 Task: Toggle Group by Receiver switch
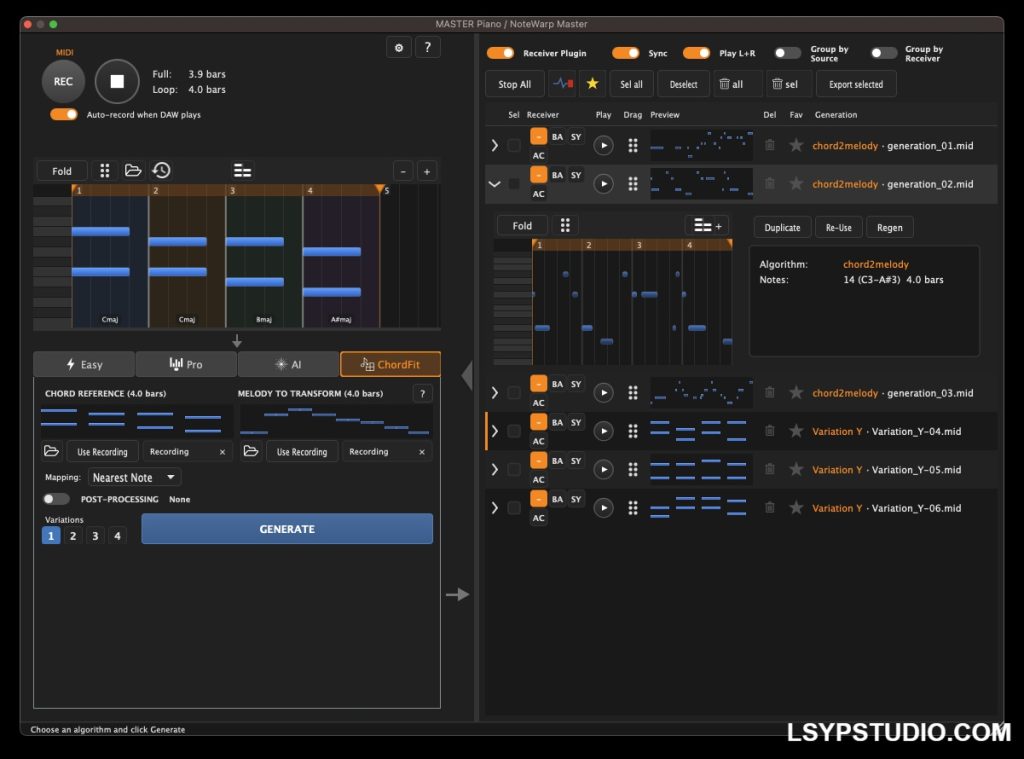884,53
